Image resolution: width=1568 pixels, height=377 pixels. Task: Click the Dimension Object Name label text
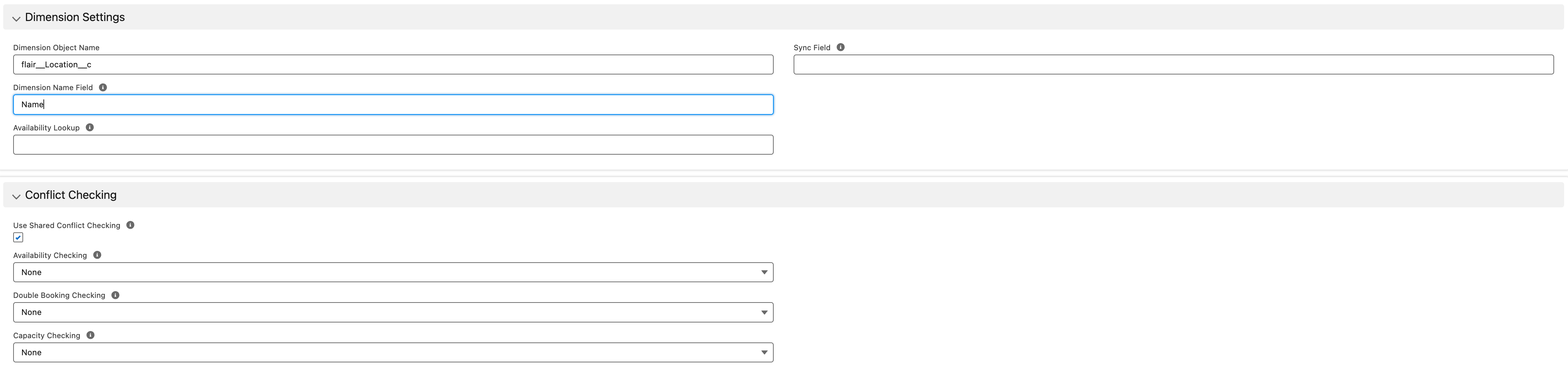click(56, 47)
